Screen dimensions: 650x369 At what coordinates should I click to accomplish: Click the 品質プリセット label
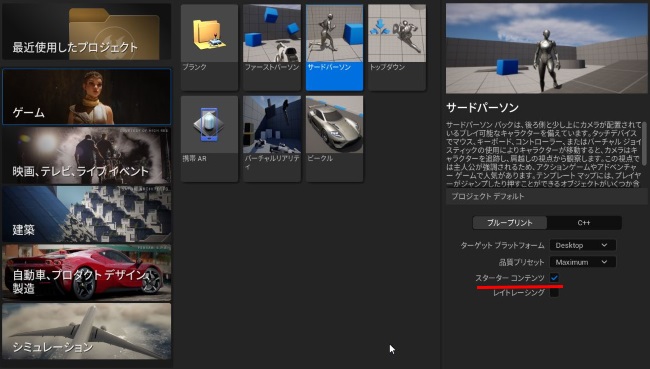pos(521,262)
